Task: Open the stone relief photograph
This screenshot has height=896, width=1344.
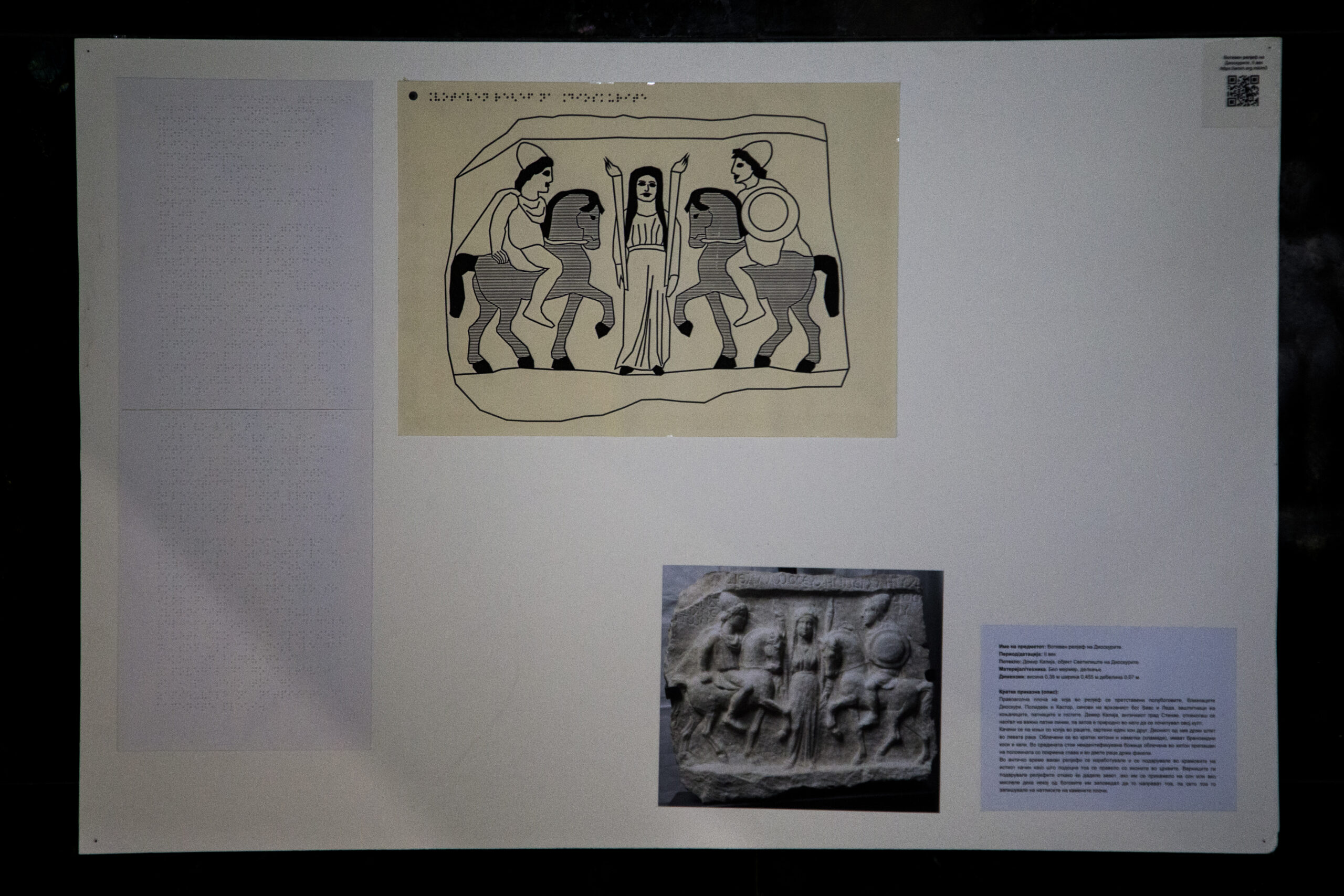Action: click(x=800, y=688)
